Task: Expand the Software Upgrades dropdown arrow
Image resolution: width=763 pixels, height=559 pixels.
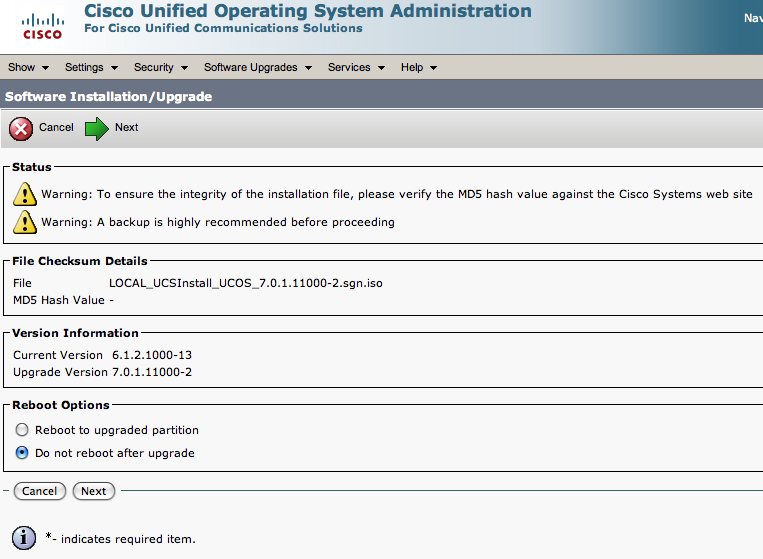Action: tap(309, 68)
